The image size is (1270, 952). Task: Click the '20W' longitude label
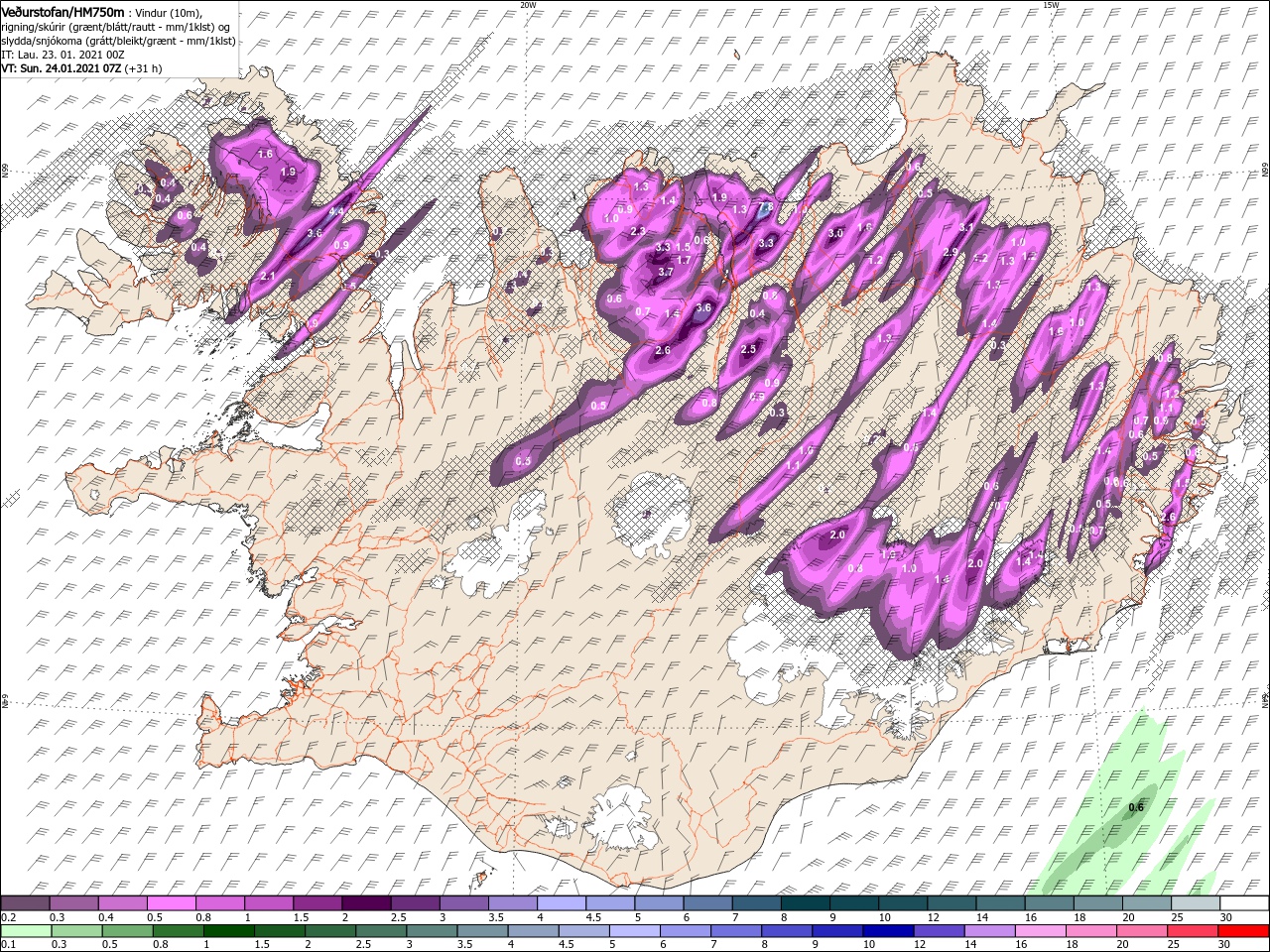pyautogui.click(x=527, y=5)
